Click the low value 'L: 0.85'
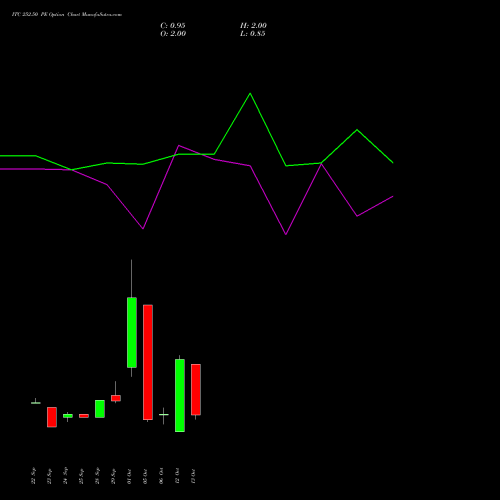 [253, 34]
